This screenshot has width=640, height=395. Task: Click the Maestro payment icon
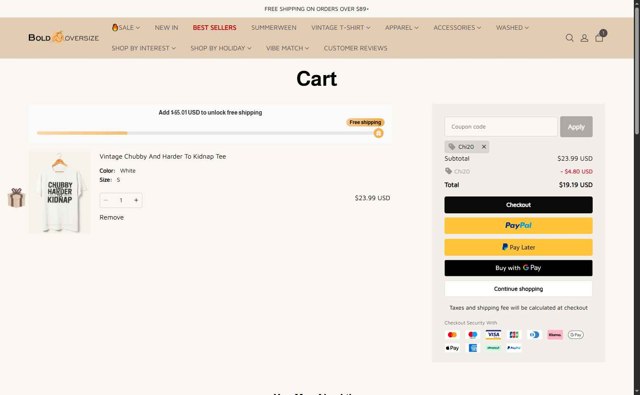[473, 335]
